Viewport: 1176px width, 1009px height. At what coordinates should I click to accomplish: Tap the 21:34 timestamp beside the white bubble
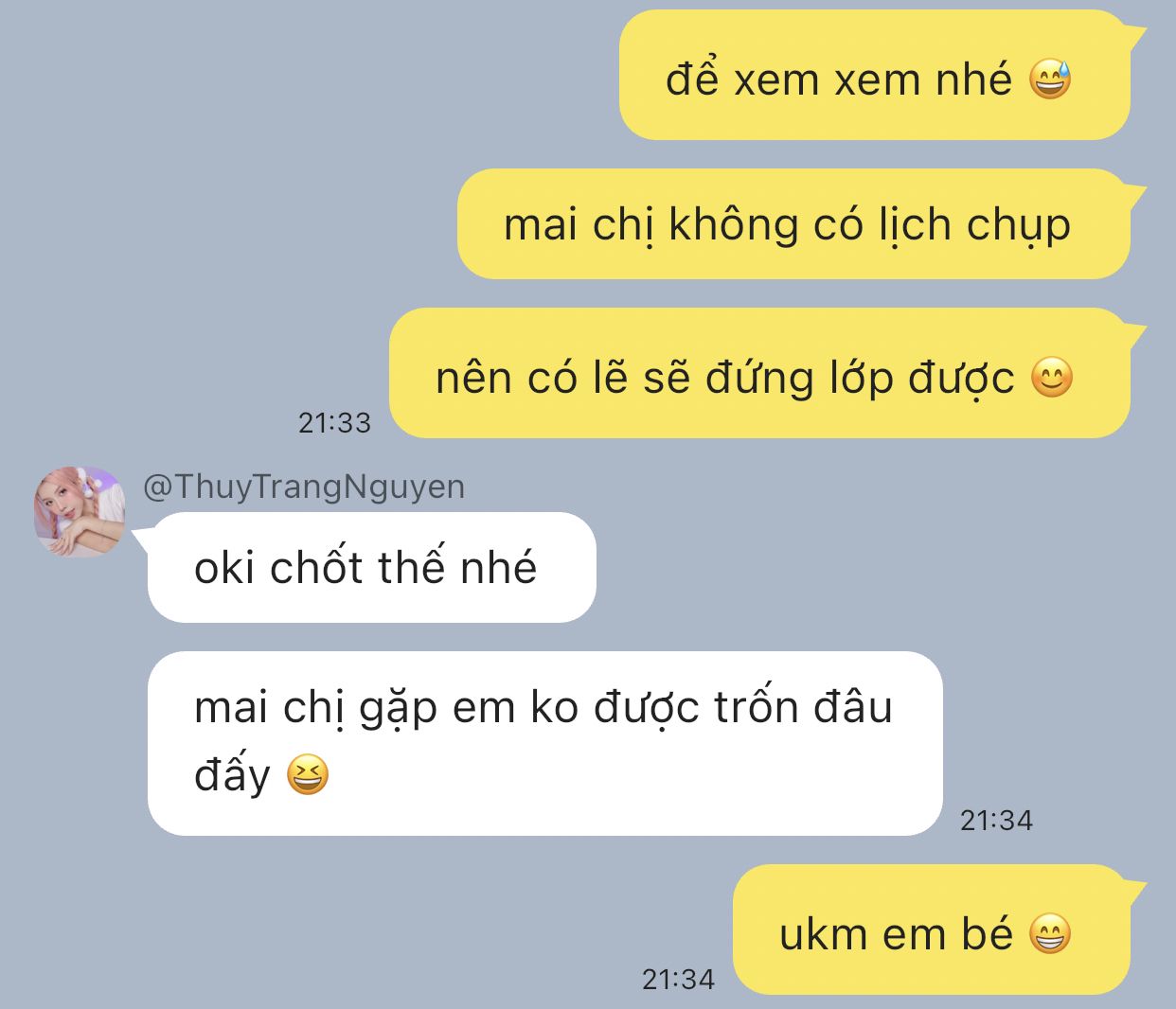click(996, 820)
